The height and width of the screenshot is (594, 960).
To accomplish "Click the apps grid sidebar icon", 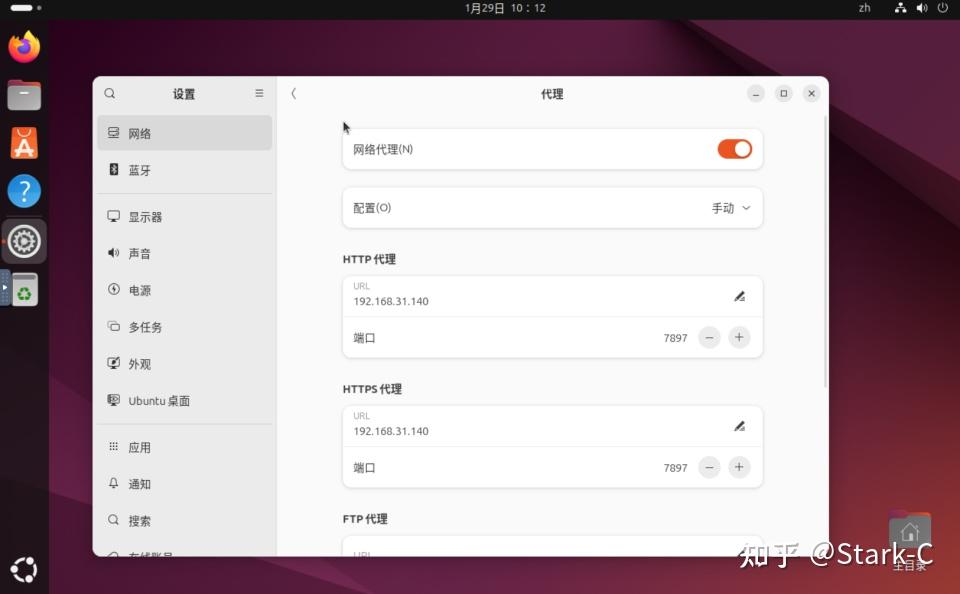I will click(x=113, y=446).
